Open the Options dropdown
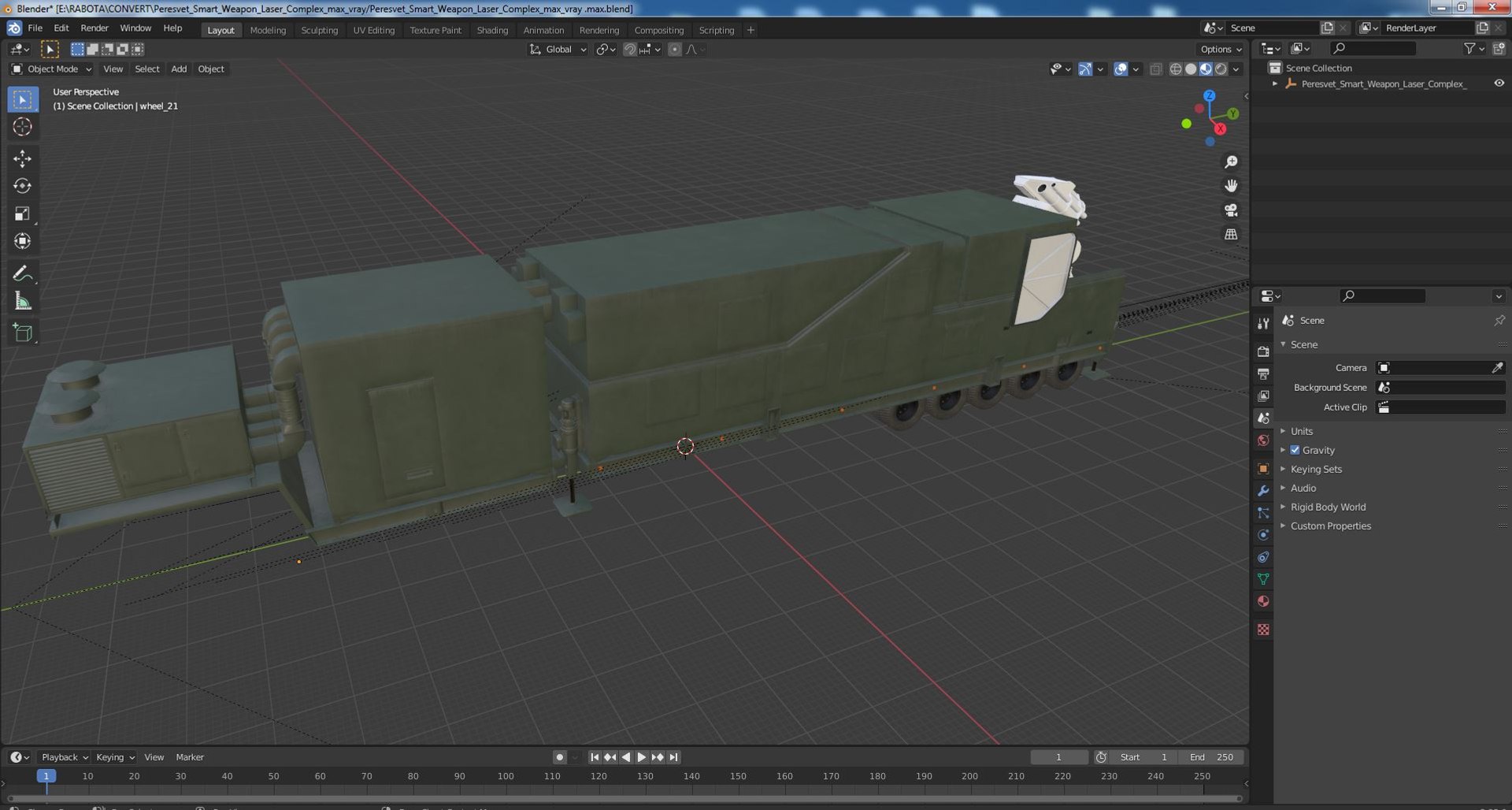The image size is (1512, 810). (1221, 49)
